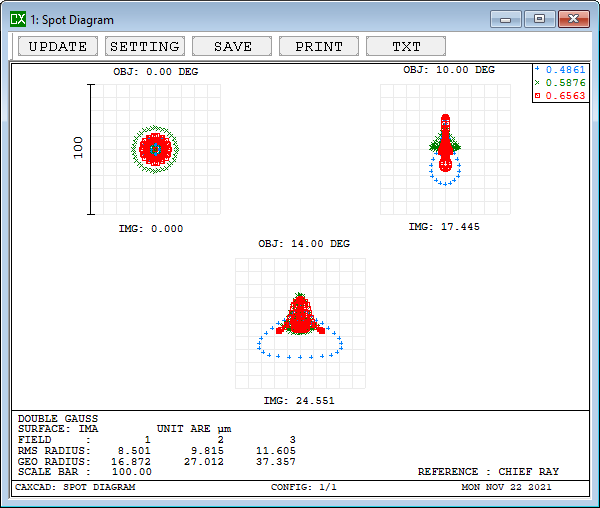
Task: Maximize the Spot Diagram window
Action: pyautogui.click(x=540, y=19)
